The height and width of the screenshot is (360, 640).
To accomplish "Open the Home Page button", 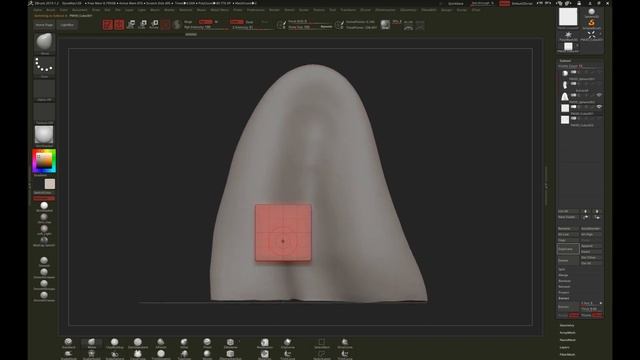I will pyautogui.click(x=44, y=25).
